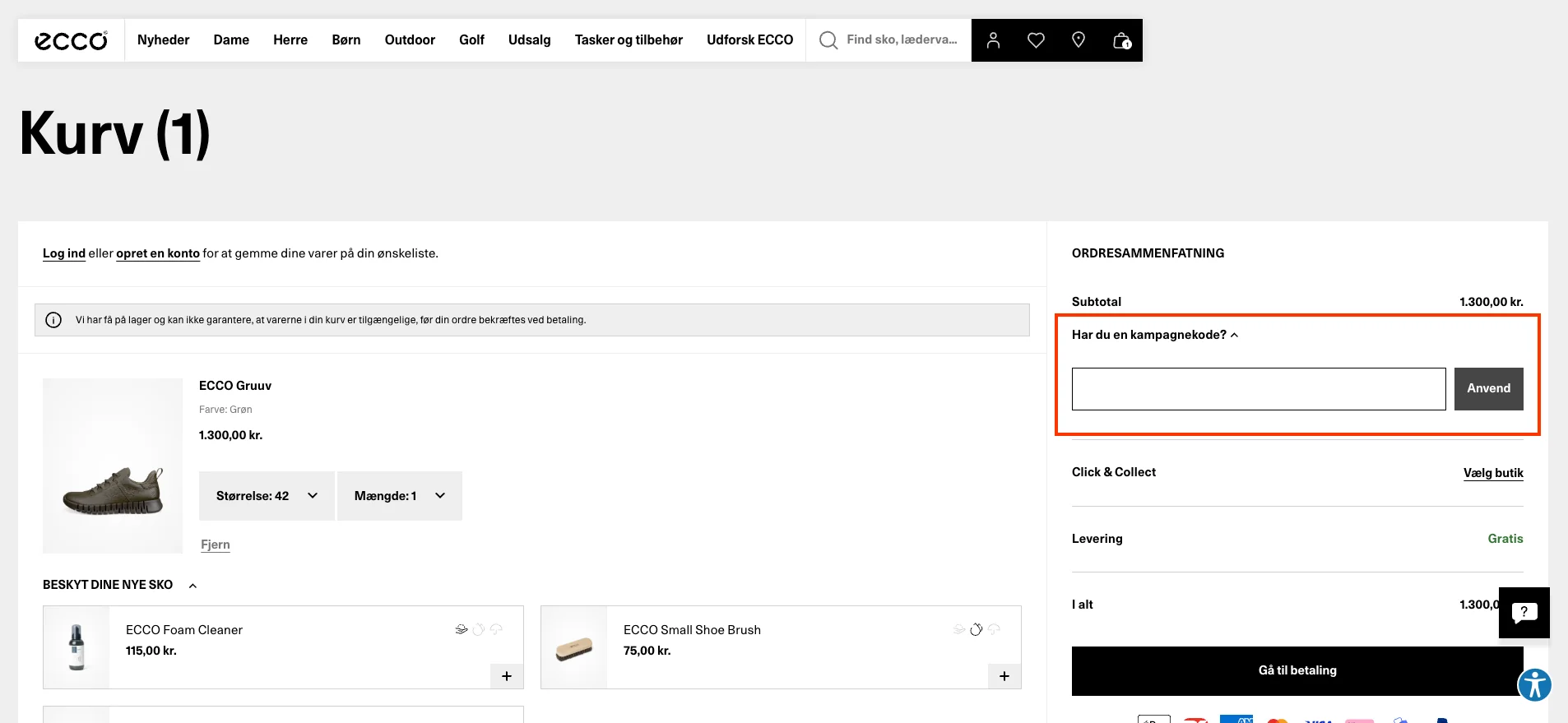Open the shopping bag icon

[x=1121, y=40]
